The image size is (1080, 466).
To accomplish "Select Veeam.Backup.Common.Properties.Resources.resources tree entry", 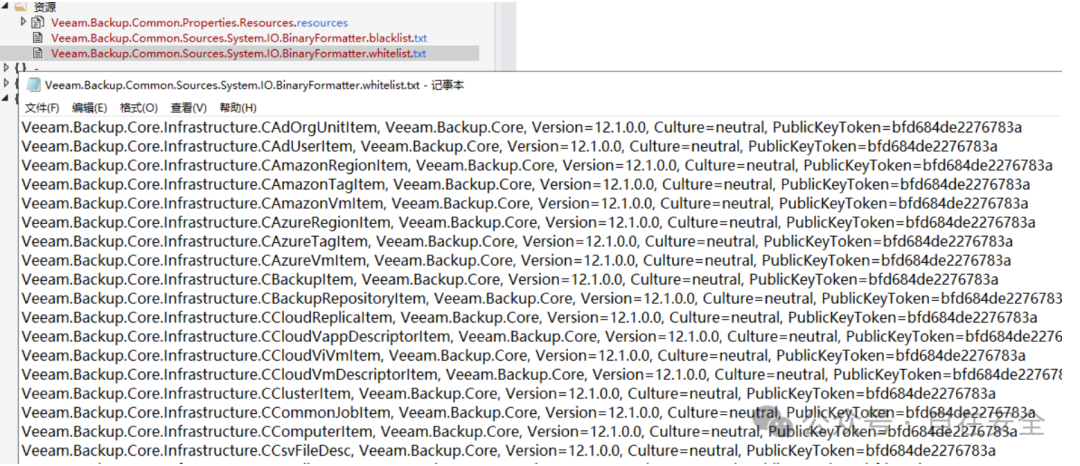I will pyautogui.click(x=199, y=23).
